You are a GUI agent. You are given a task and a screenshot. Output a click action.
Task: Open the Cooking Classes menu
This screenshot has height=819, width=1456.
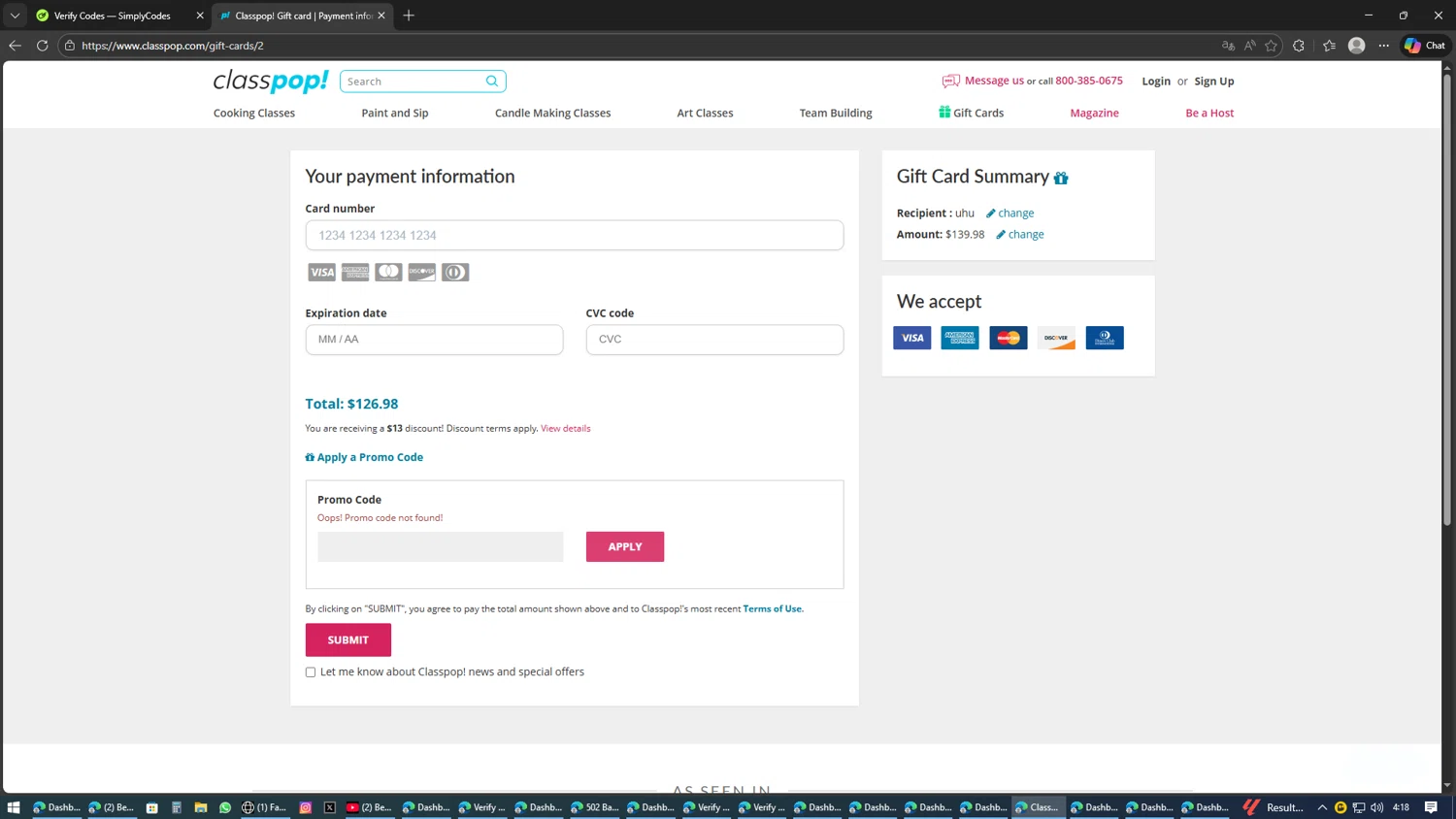pyautogui.click(x=254, y=114)
